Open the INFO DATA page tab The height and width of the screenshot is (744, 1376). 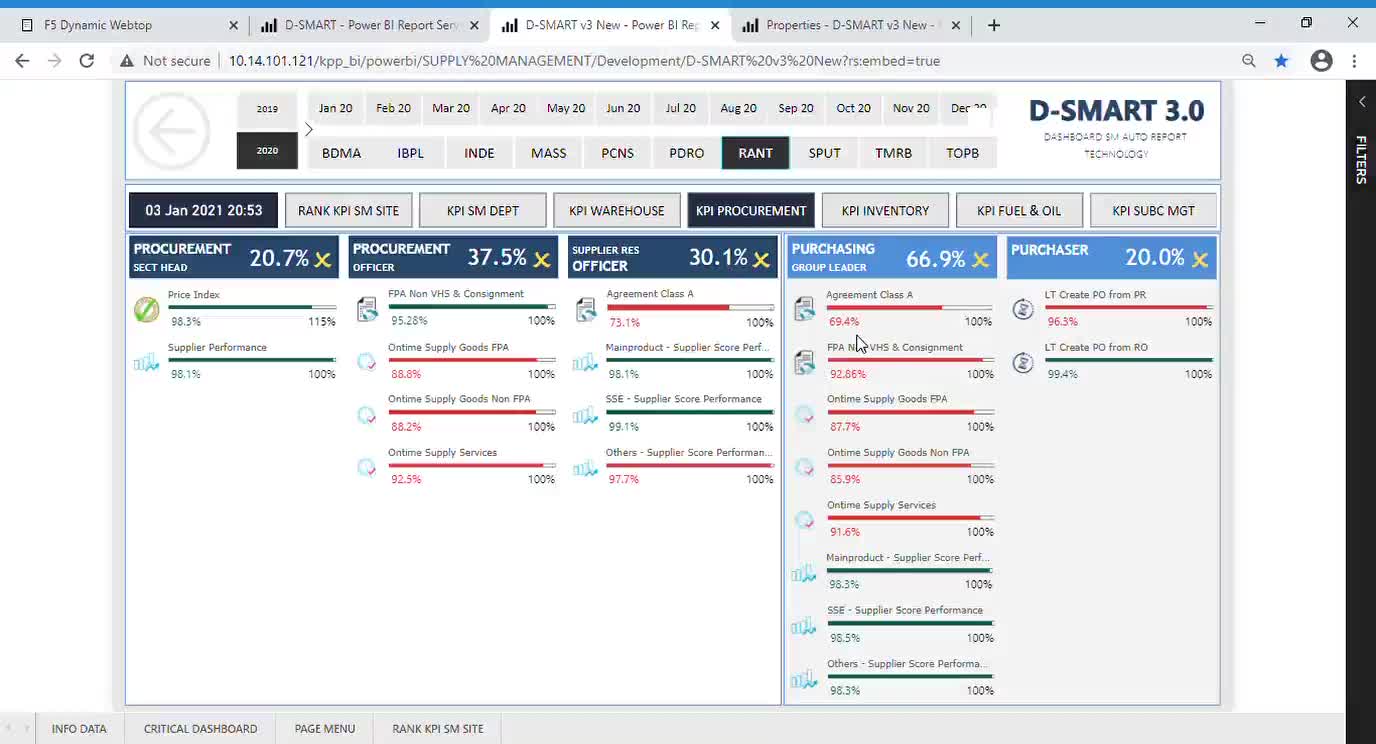(x=79, y=729)
